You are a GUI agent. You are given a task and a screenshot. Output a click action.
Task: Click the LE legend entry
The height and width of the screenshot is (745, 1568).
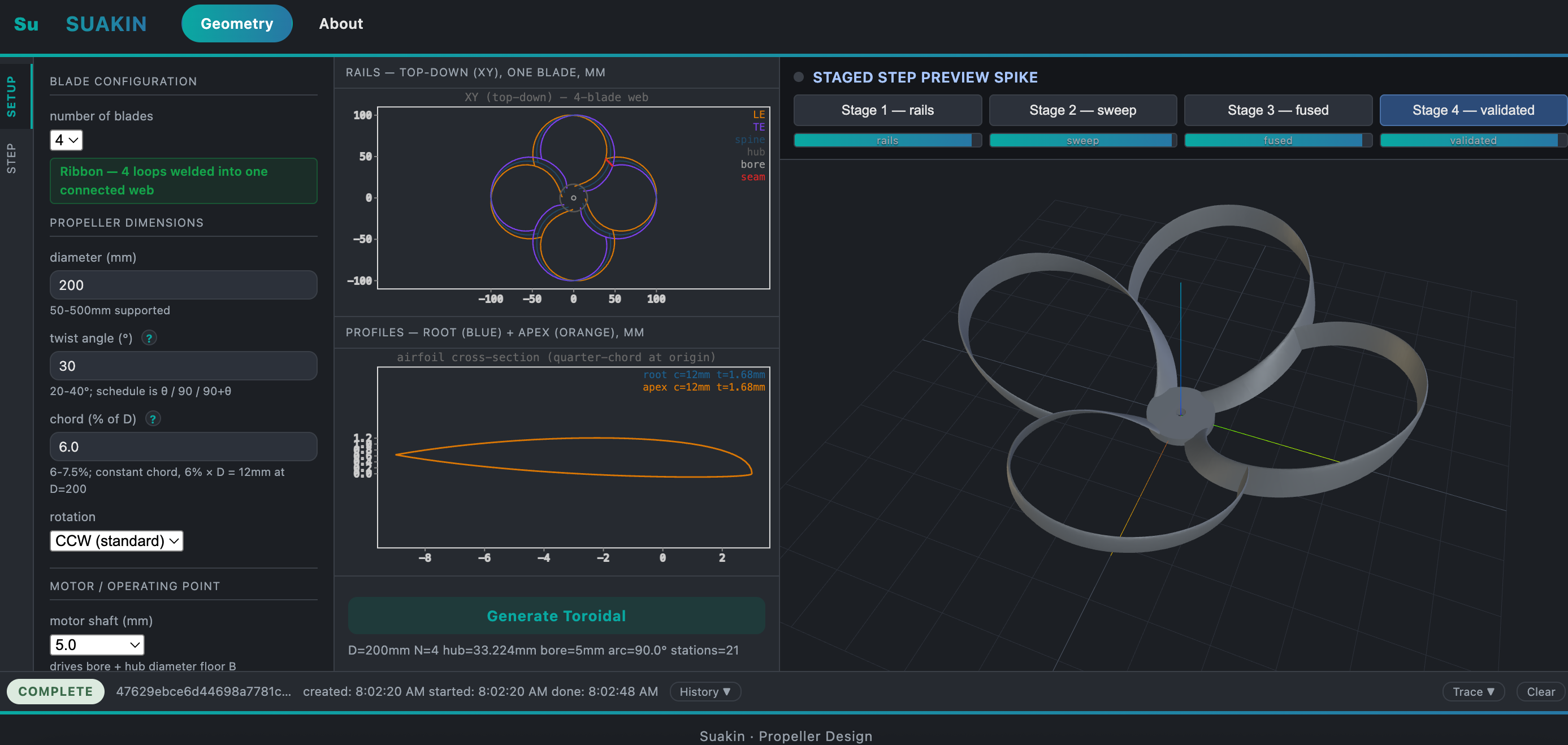(759, 114)
